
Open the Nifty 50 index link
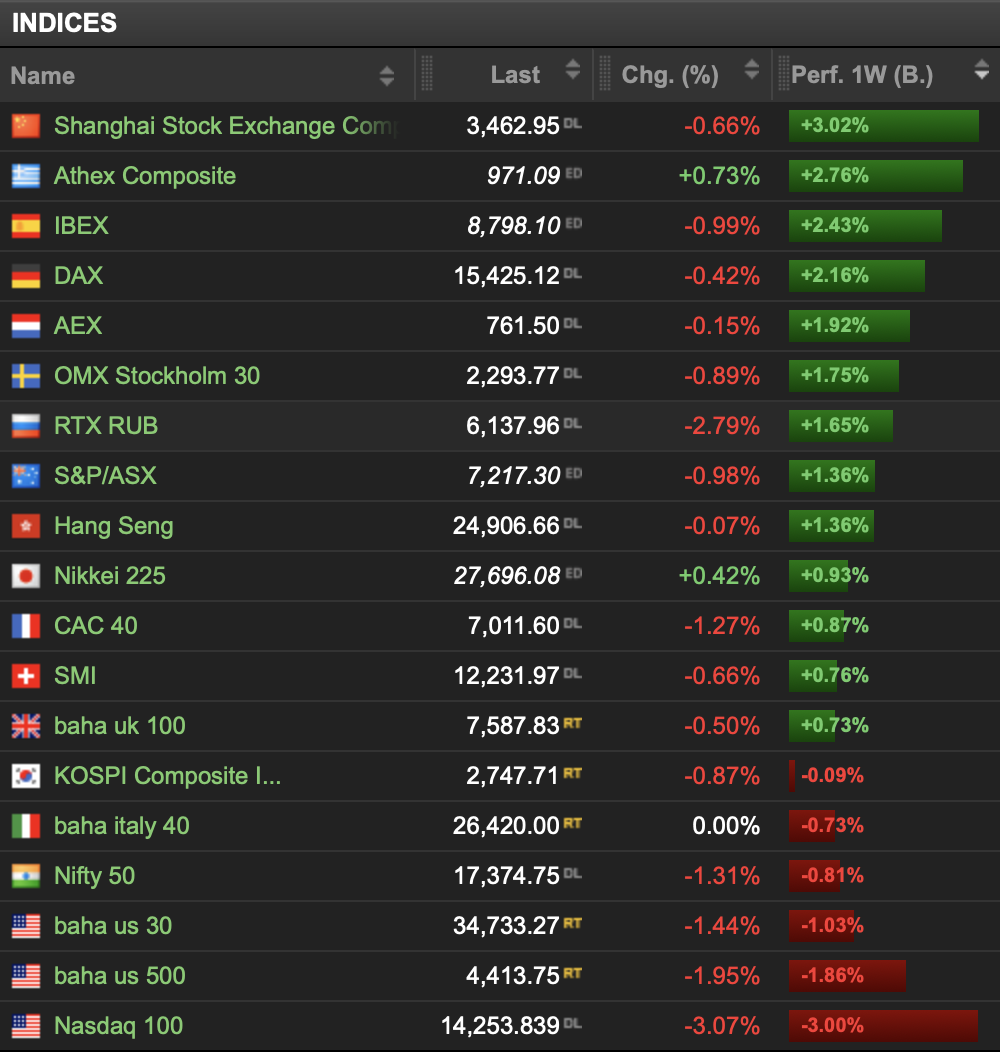click(95, 876)
